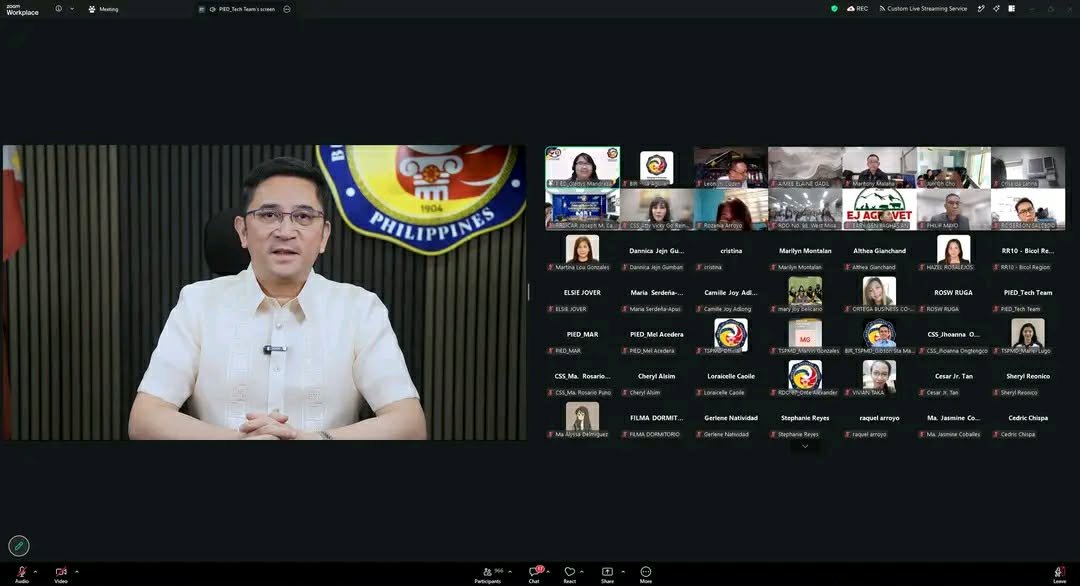The width and height of the screenshot is (1080, 586).
Task: Turn on the camera with the Video button
Action: tap(61, 574)
